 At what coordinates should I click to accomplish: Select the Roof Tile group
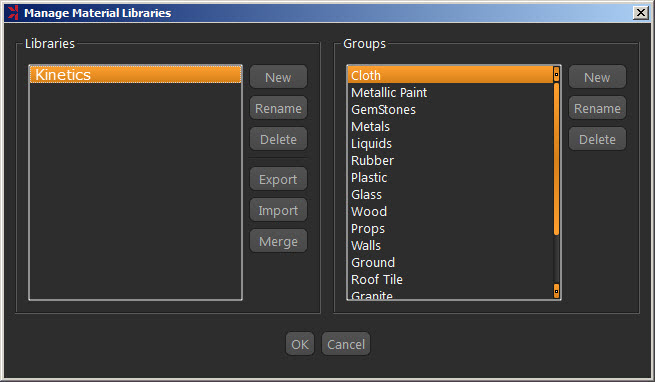tap(450, 279)
